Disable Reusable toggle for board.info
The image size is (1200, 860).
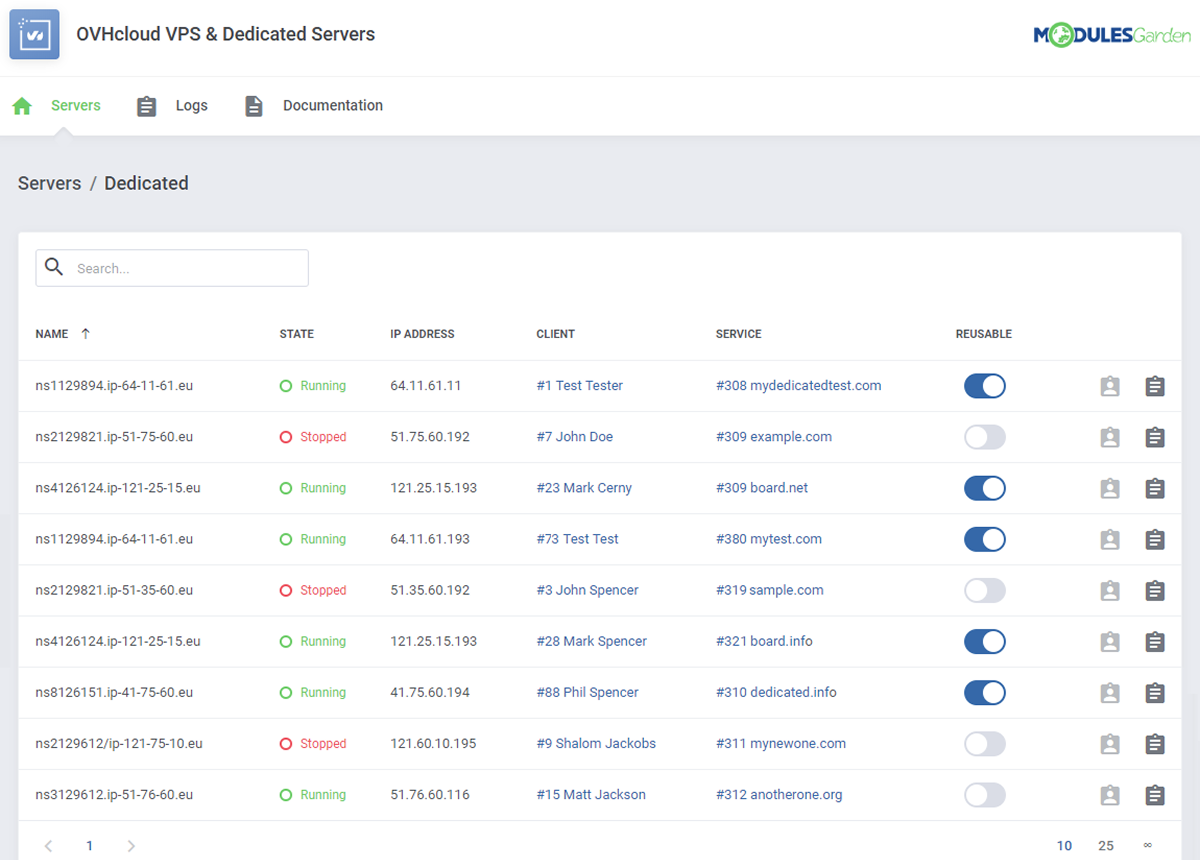[x=985, y=641]
